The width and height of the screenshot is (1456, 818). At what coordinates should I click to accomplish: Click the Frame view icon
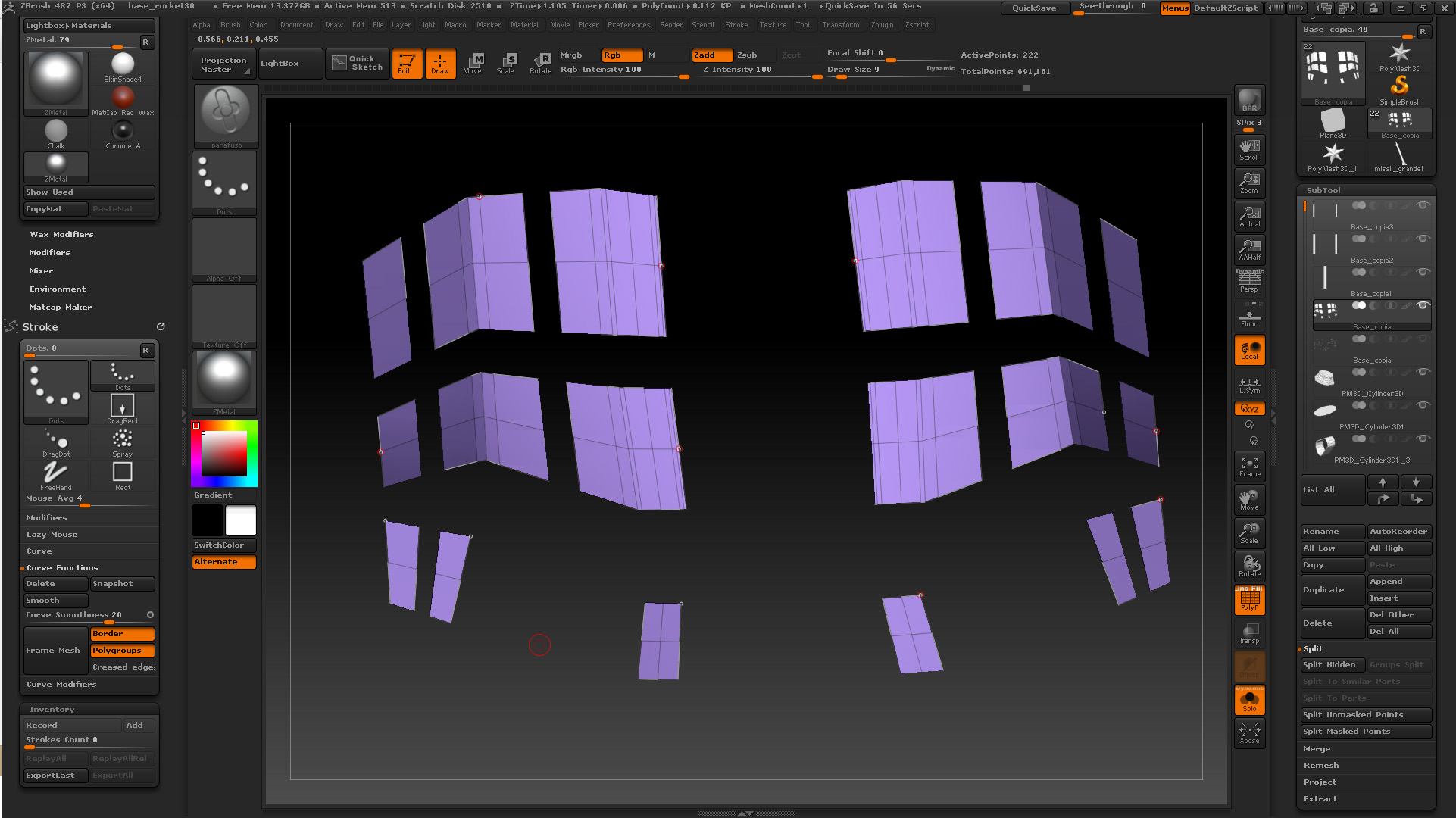[x=1249, y=466]
